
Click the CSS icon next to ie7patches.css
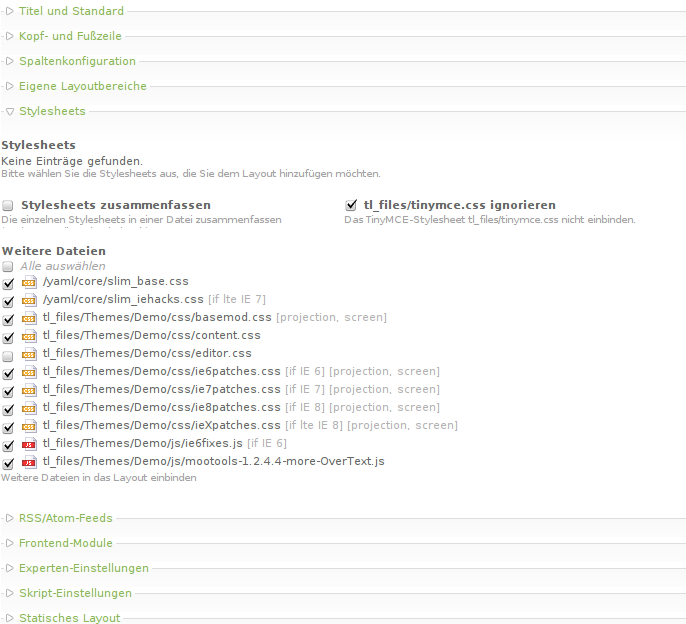coord(29,390)
